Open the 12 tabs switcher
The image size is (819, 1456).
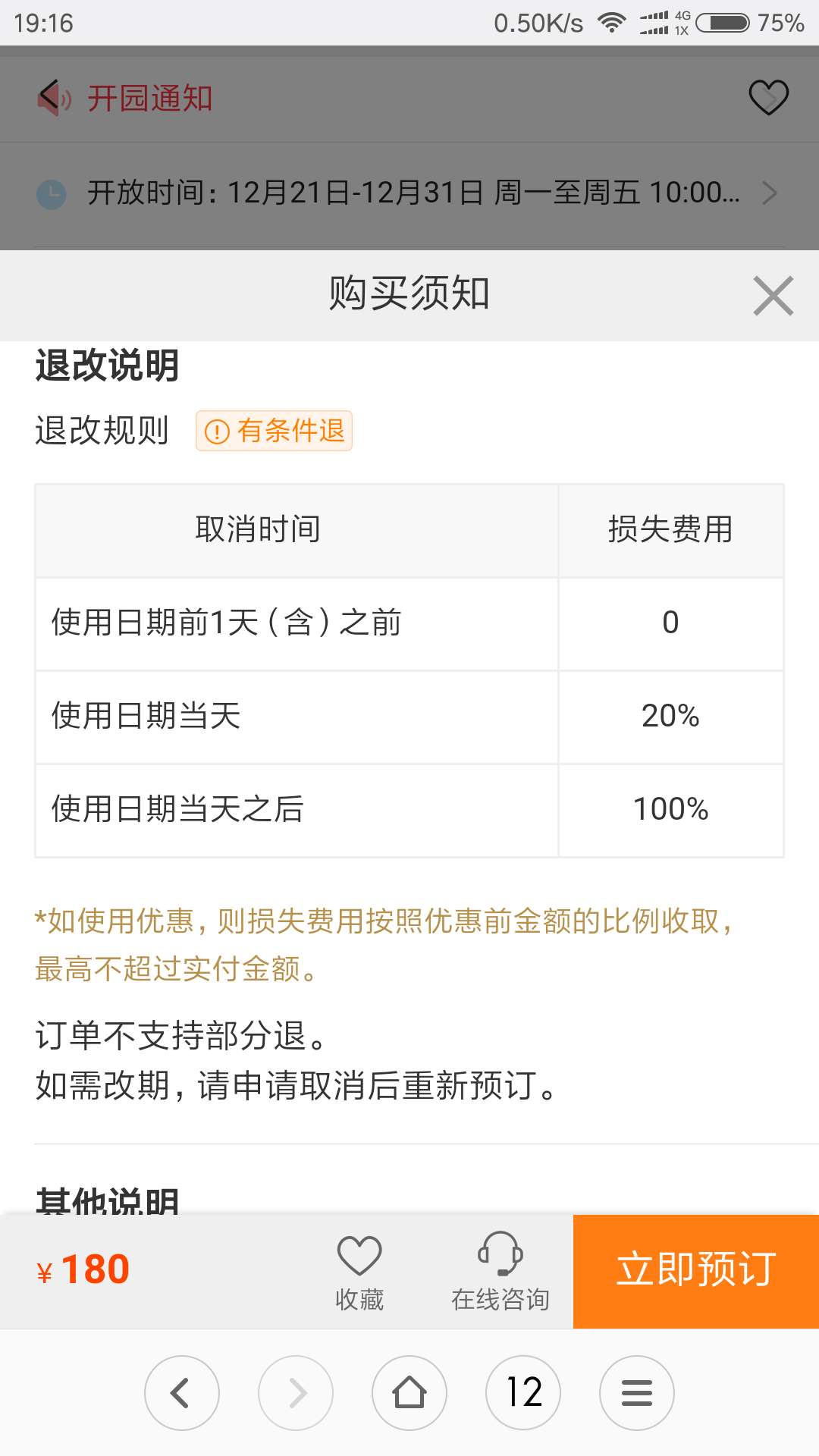tap(523, 1393)
